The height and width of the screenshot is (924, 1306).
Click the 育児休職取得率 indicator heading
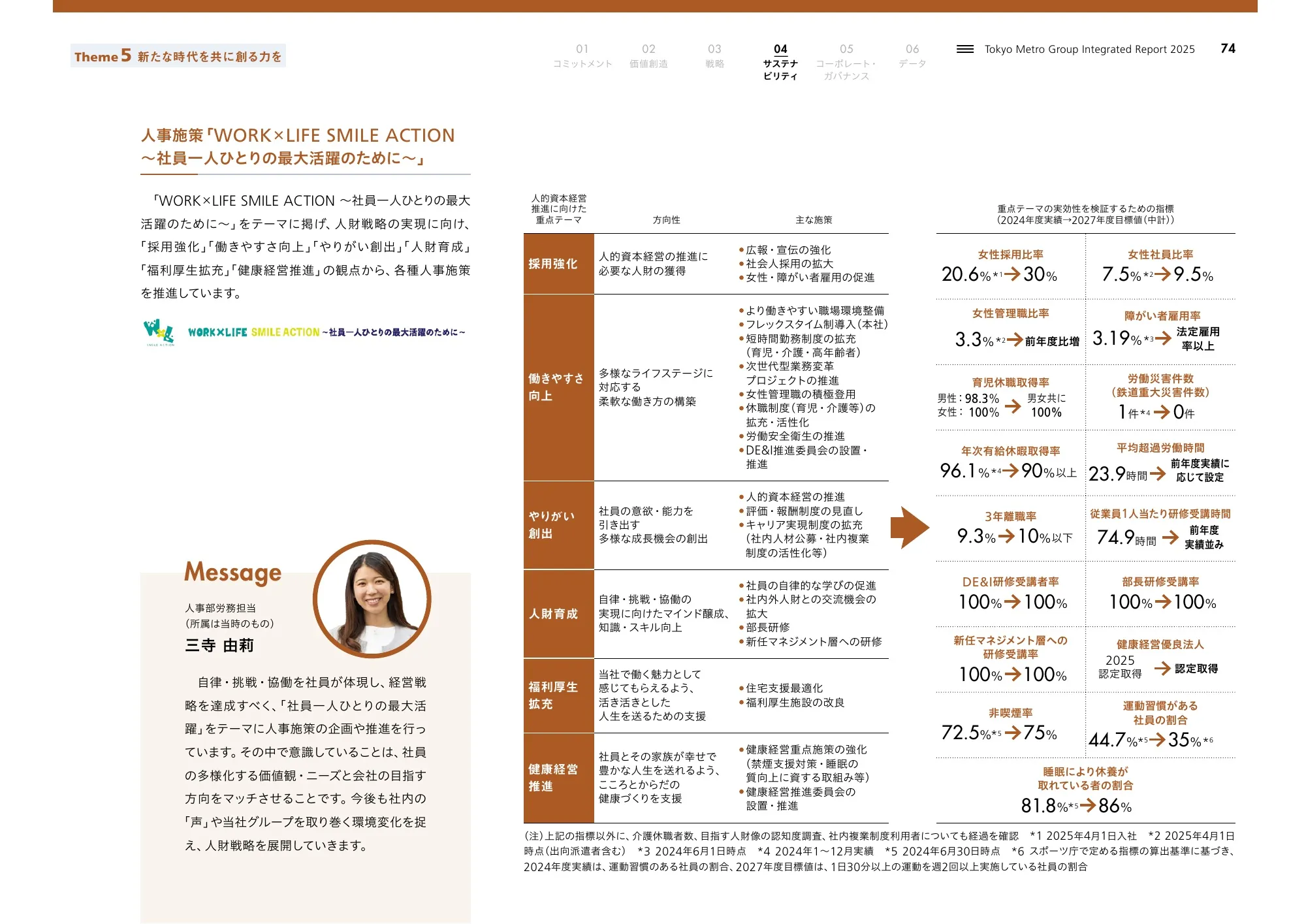(1010, 383)
